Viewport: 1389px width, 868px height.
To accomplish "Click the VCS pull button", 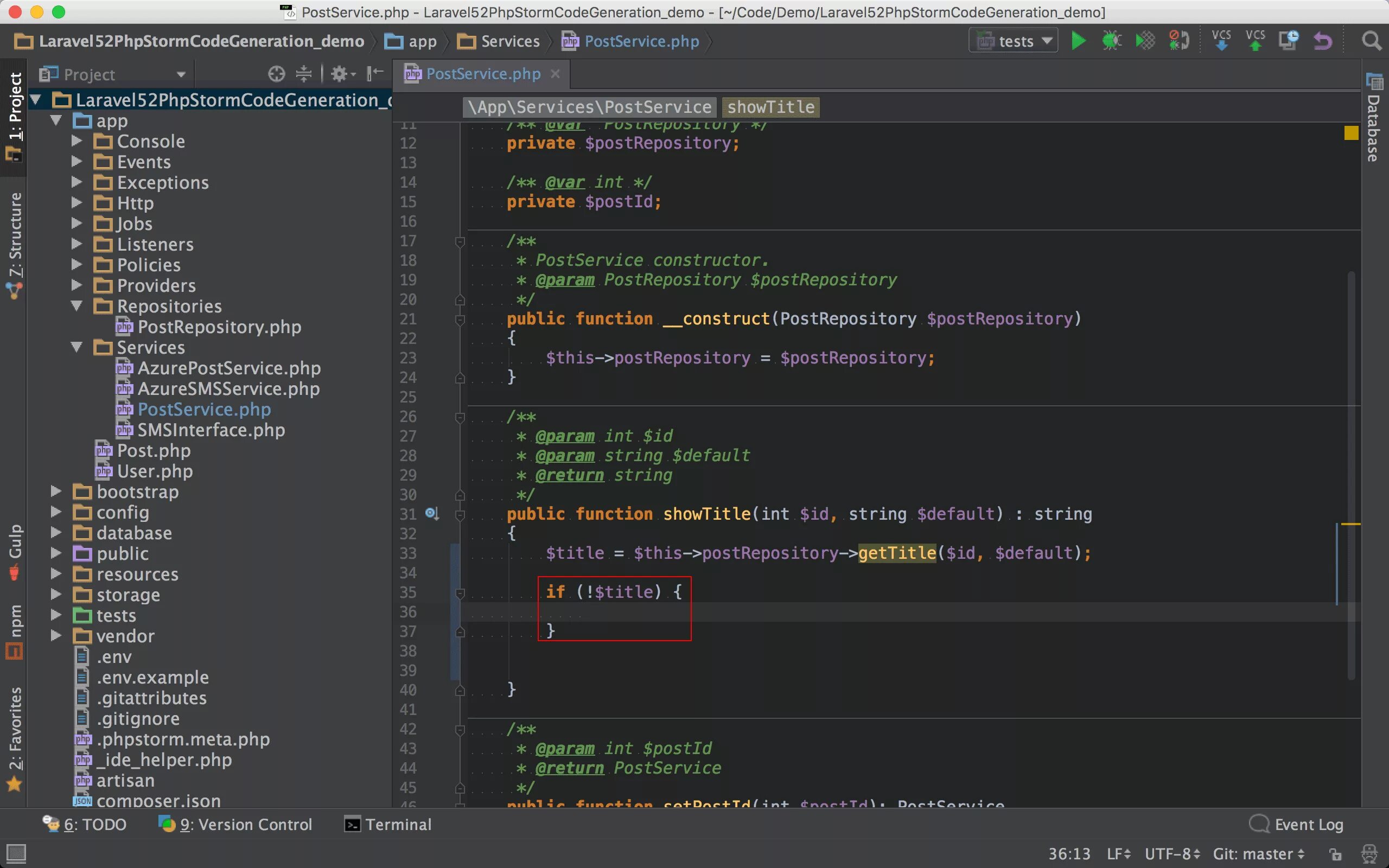I will click(x=1221, y=41).
